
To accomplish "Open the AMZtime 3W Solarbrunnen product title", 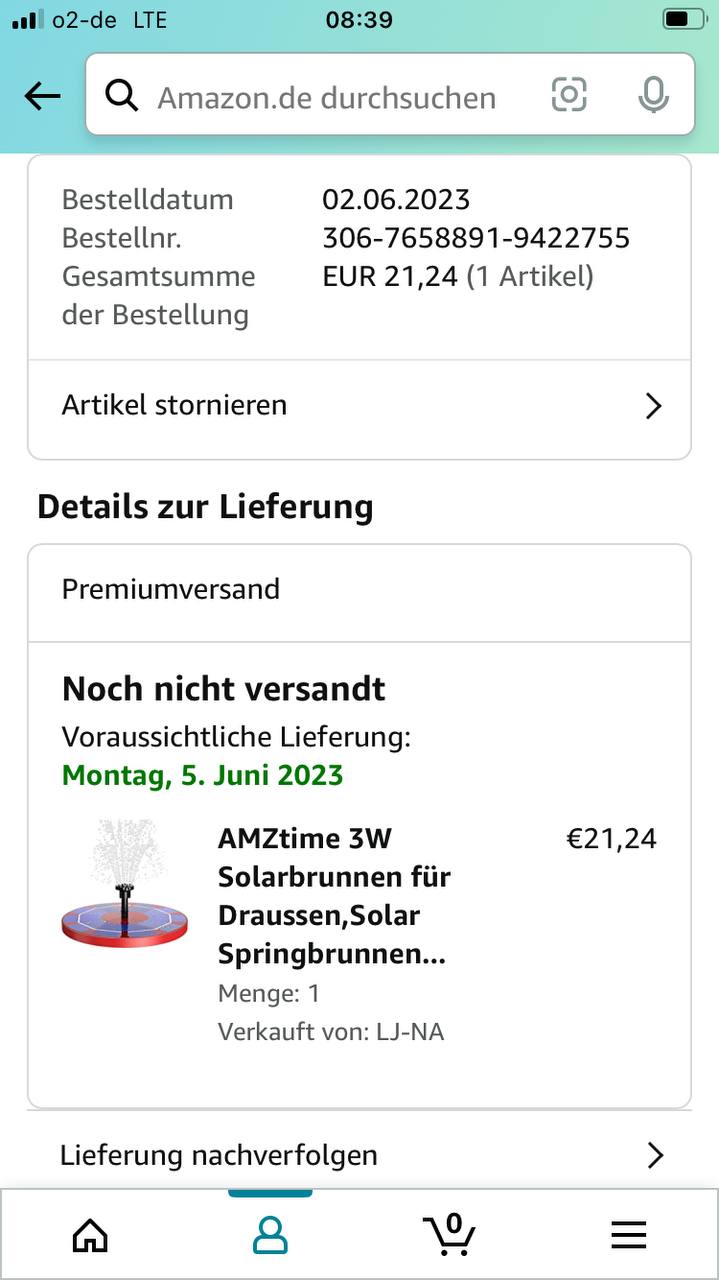I will click(x=334, y=896).
